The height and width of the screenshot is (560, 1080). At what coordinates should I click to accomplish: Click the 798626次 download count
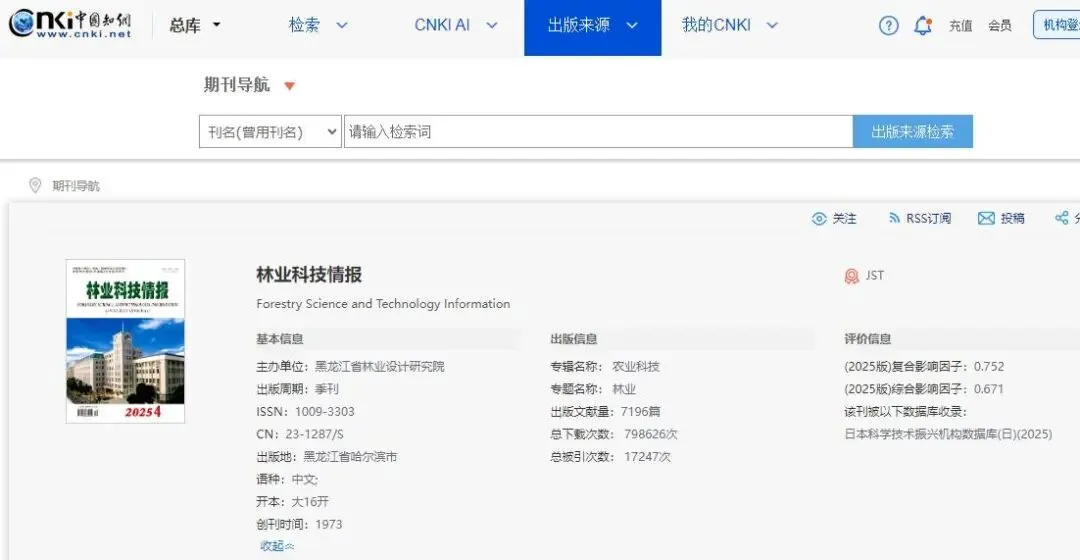(x=651, y=434)
